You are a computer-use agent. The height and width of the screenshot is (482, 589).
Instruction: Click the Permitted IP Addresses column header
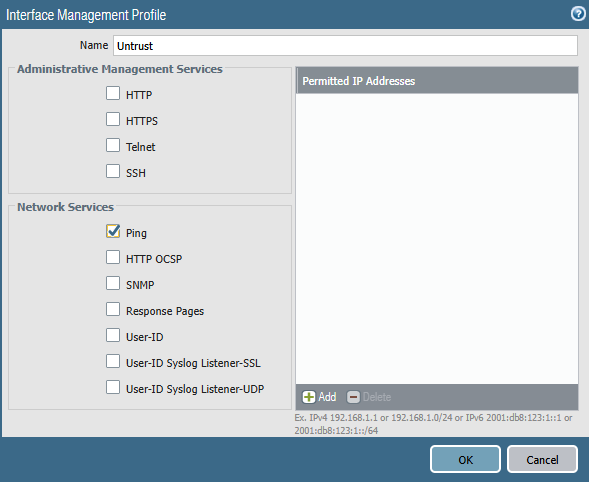pos(437,81)
